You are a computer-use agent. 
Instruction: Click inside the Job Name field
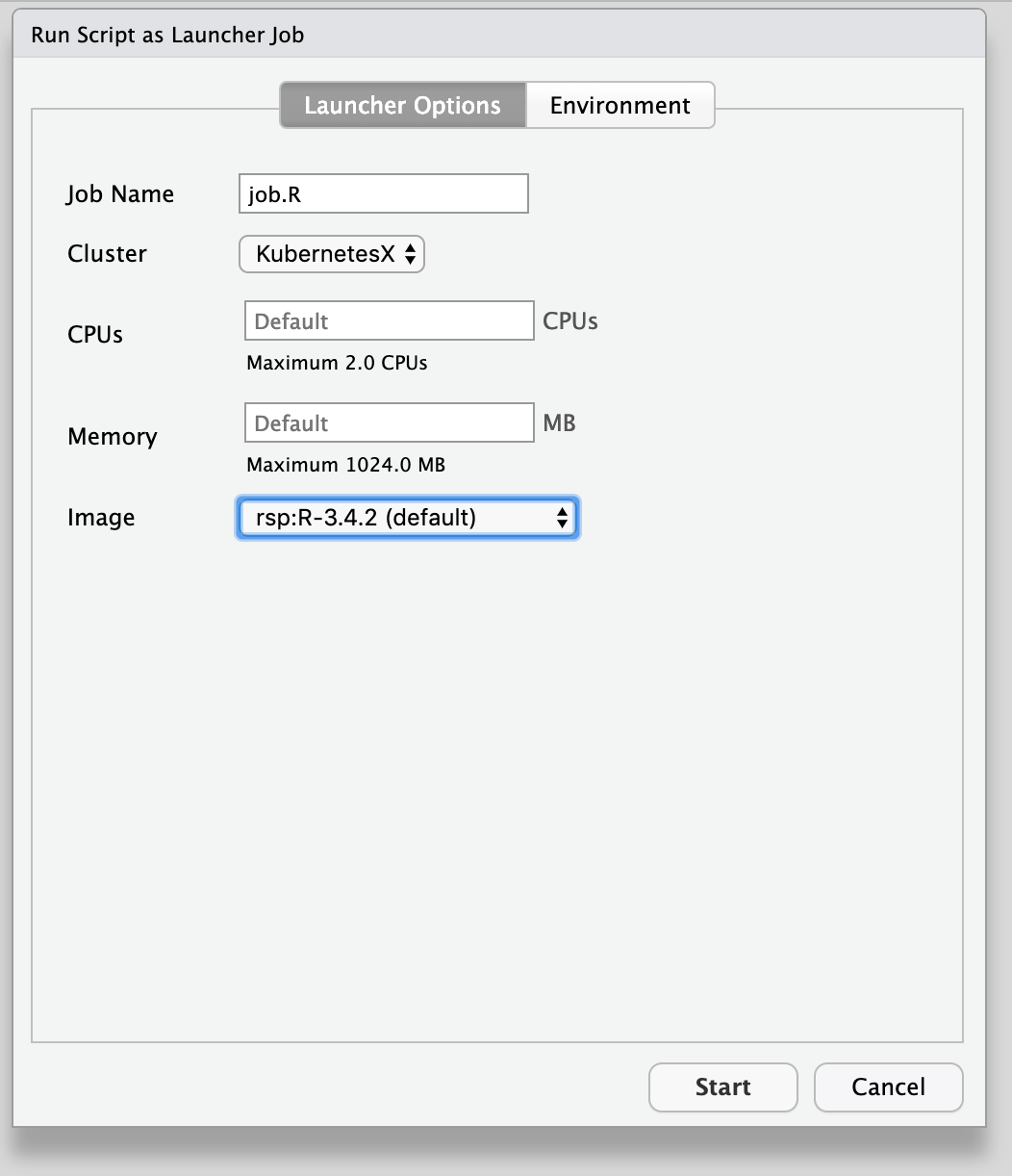tap(383, 192)
